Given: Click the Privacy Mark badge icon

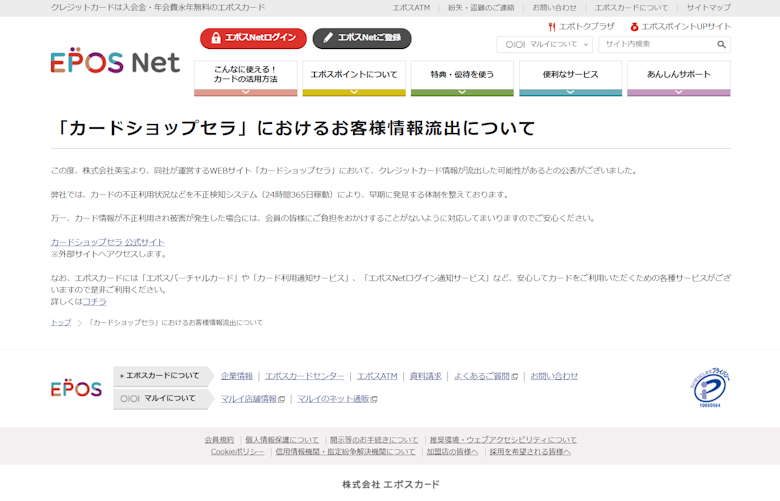Looking at the screenshot, I should coord(710,388).
